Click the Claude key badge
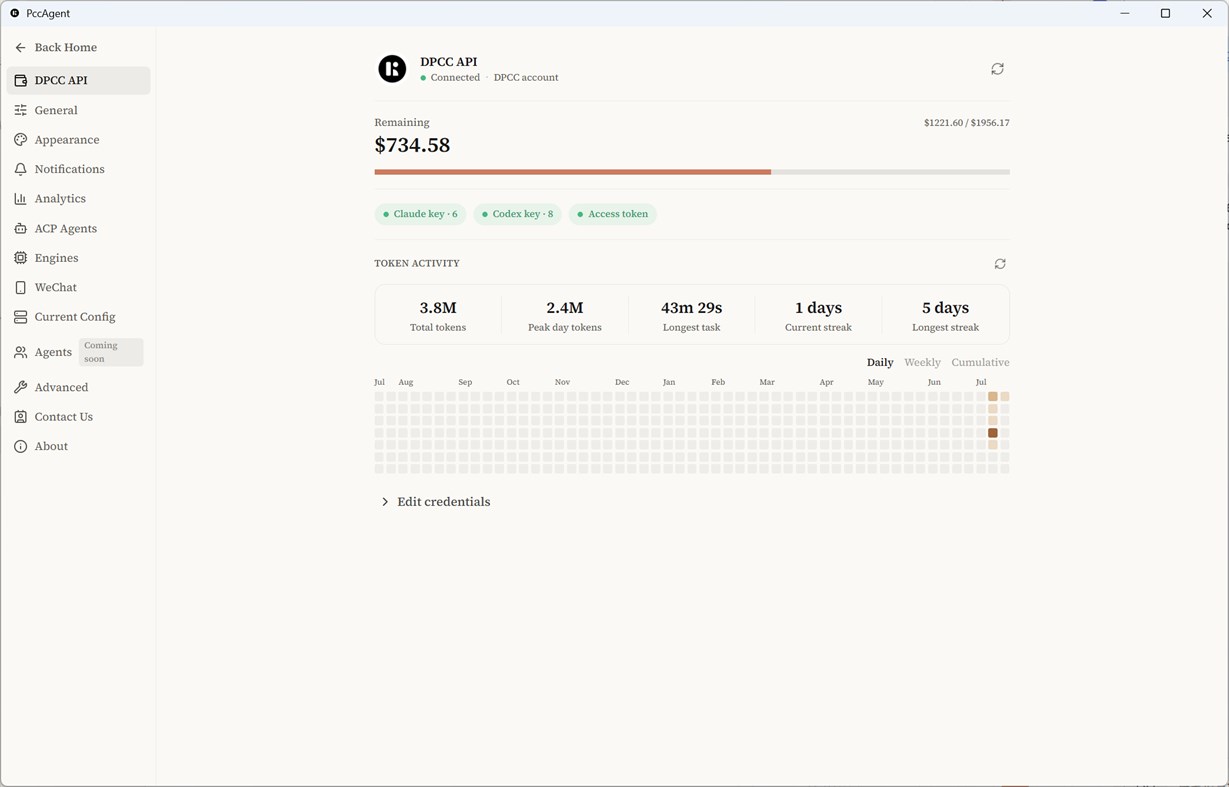Screen dimensions: 1229x787 click(x=420, y=214)
